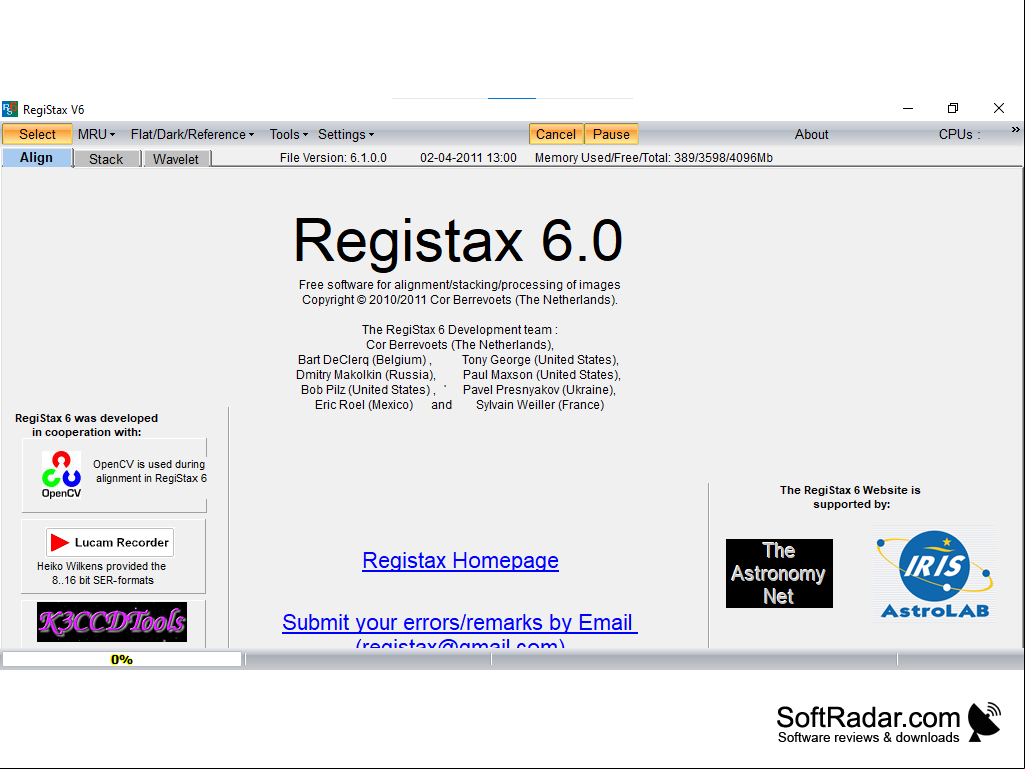Click the File Version 6.1.0.0 text
The image size is (1025, 769).
pyautogui.click(x=333, y=158)
